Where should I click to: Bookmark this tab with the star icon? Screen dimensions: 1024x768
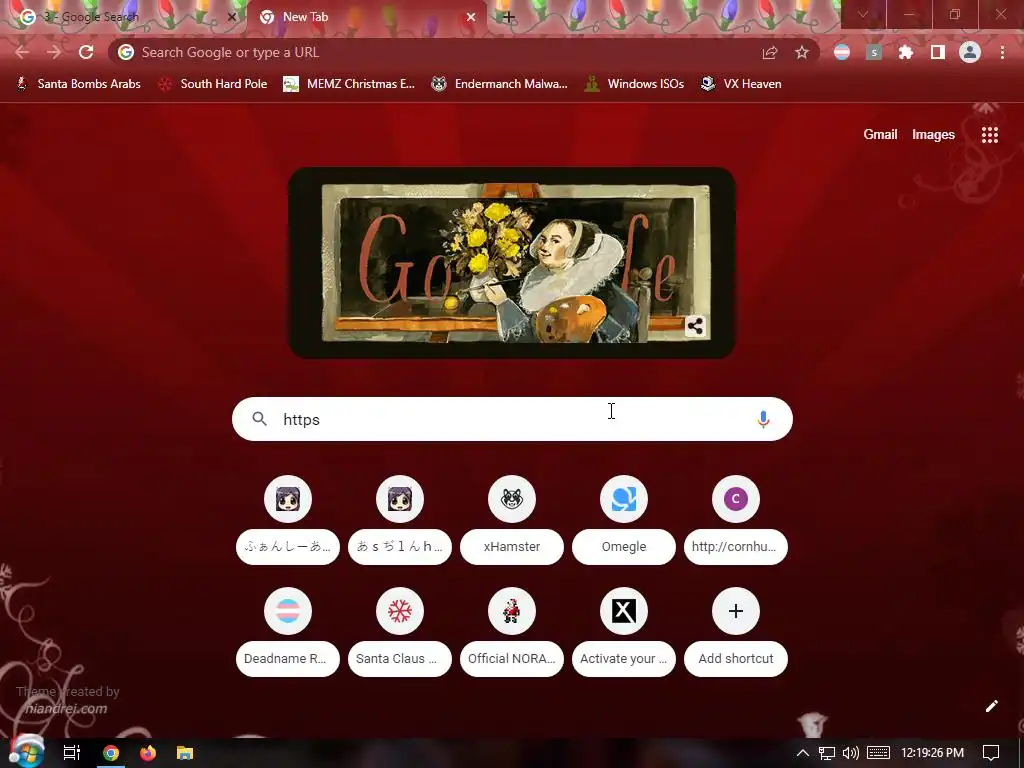point(802,52)
